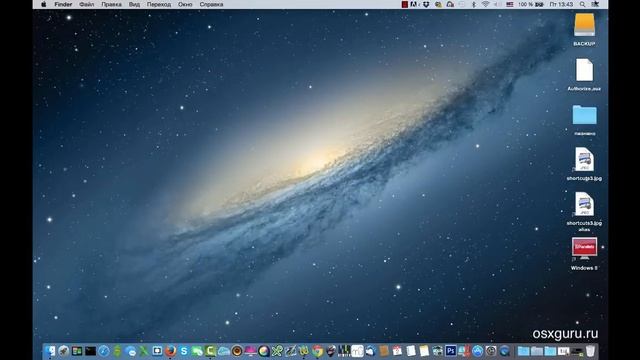Open Skype from the Dock
The width and height of the screenshot is (640, 360).
[184, 351]
